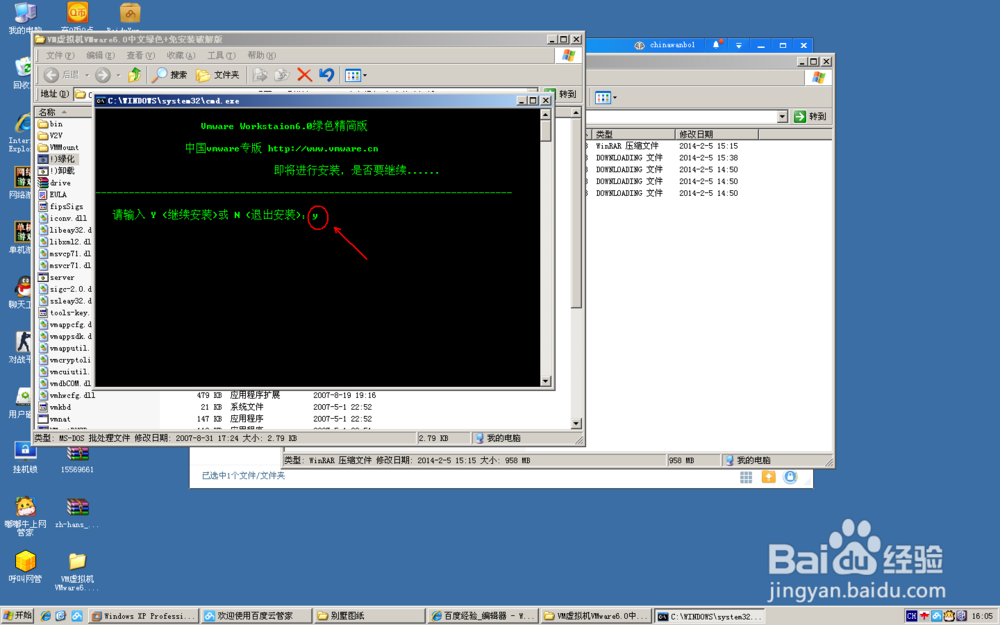Open the Search (搜索) toolbar button

[170, 75]
